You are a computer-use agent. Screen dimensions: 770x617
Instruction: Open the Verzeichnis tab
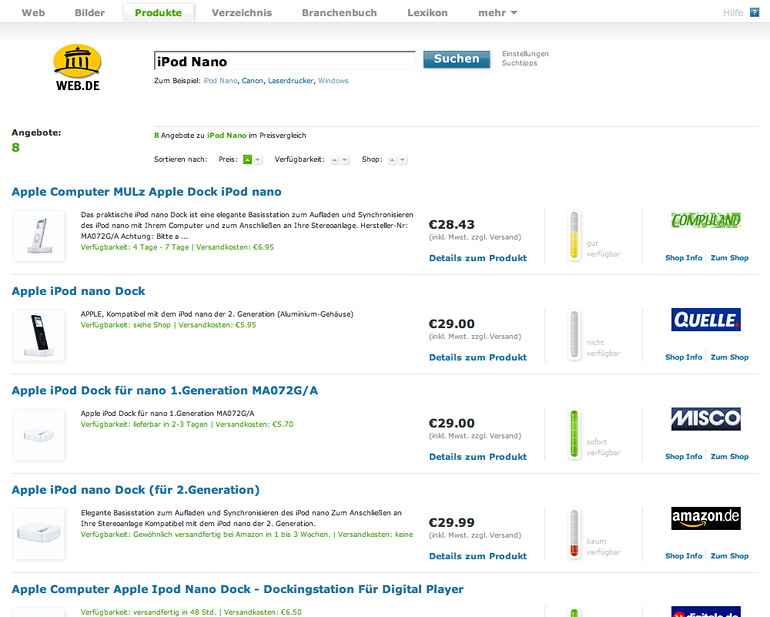coord(242,13)
